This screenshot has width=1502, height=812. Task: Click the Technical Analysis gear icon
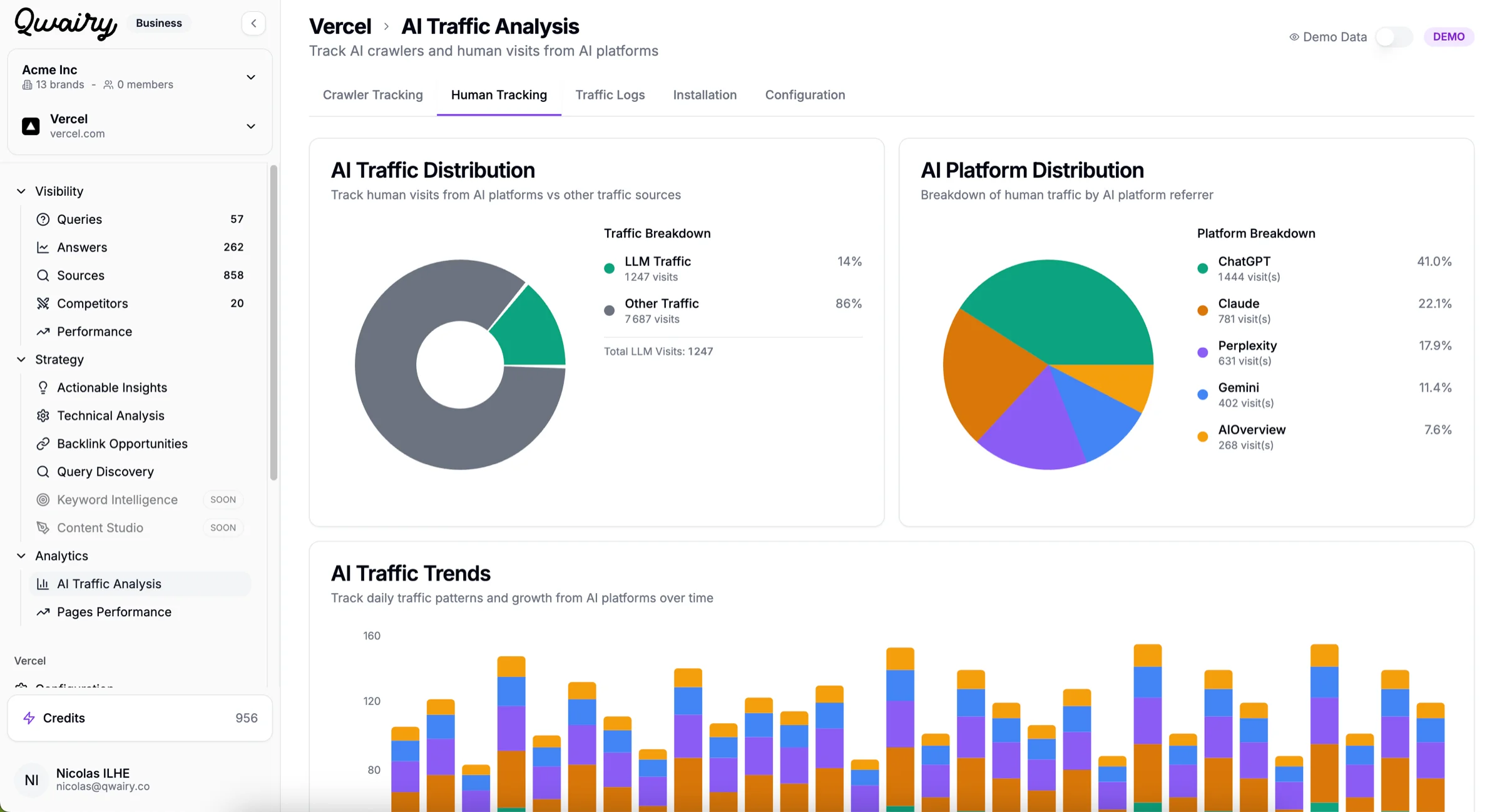point(43,415)
